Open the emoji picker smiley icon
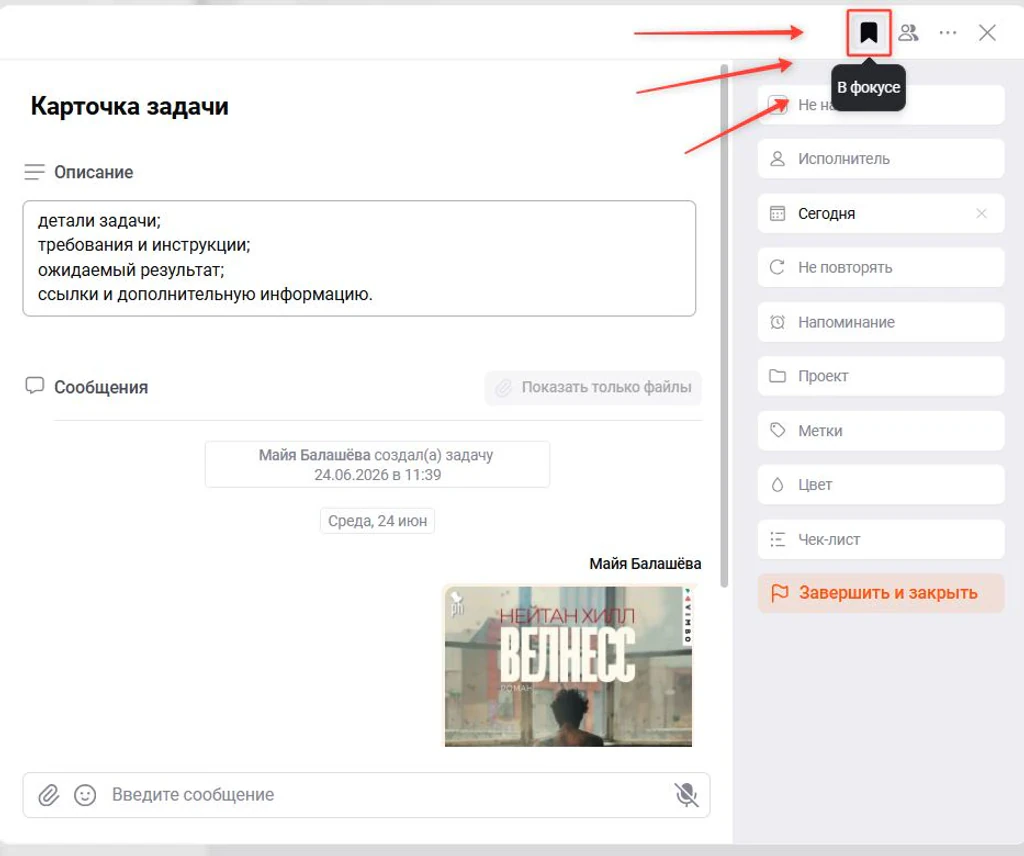 coord(85,795)
